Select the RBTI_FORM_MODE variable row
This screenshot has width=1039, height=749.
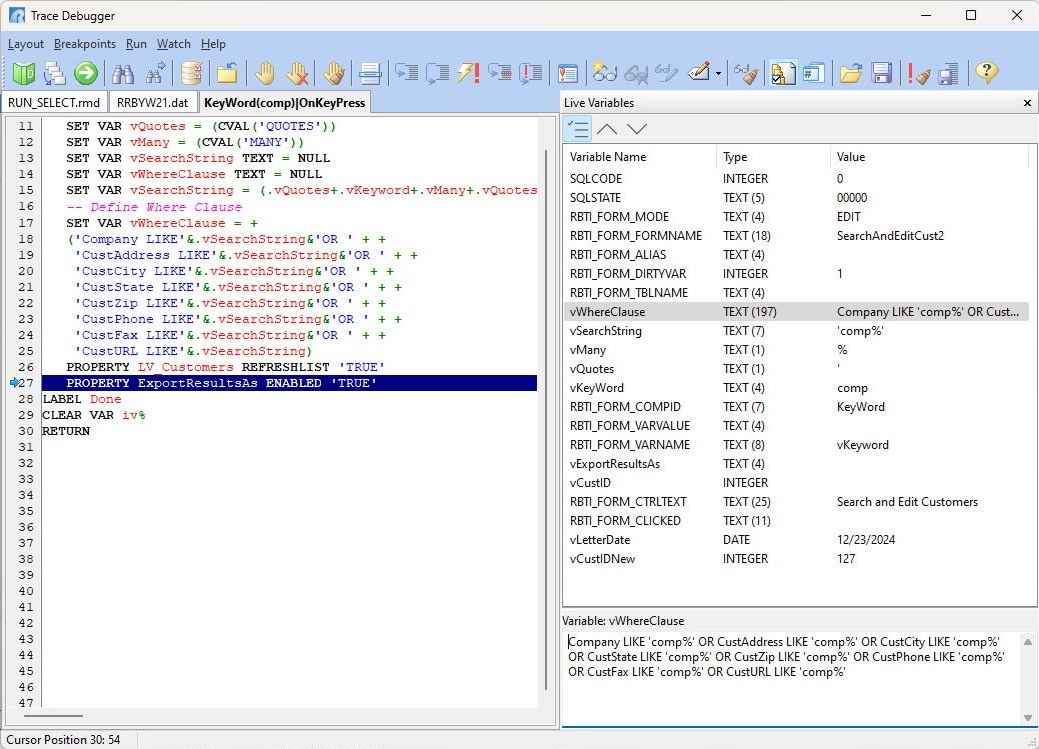coord(798,217)
